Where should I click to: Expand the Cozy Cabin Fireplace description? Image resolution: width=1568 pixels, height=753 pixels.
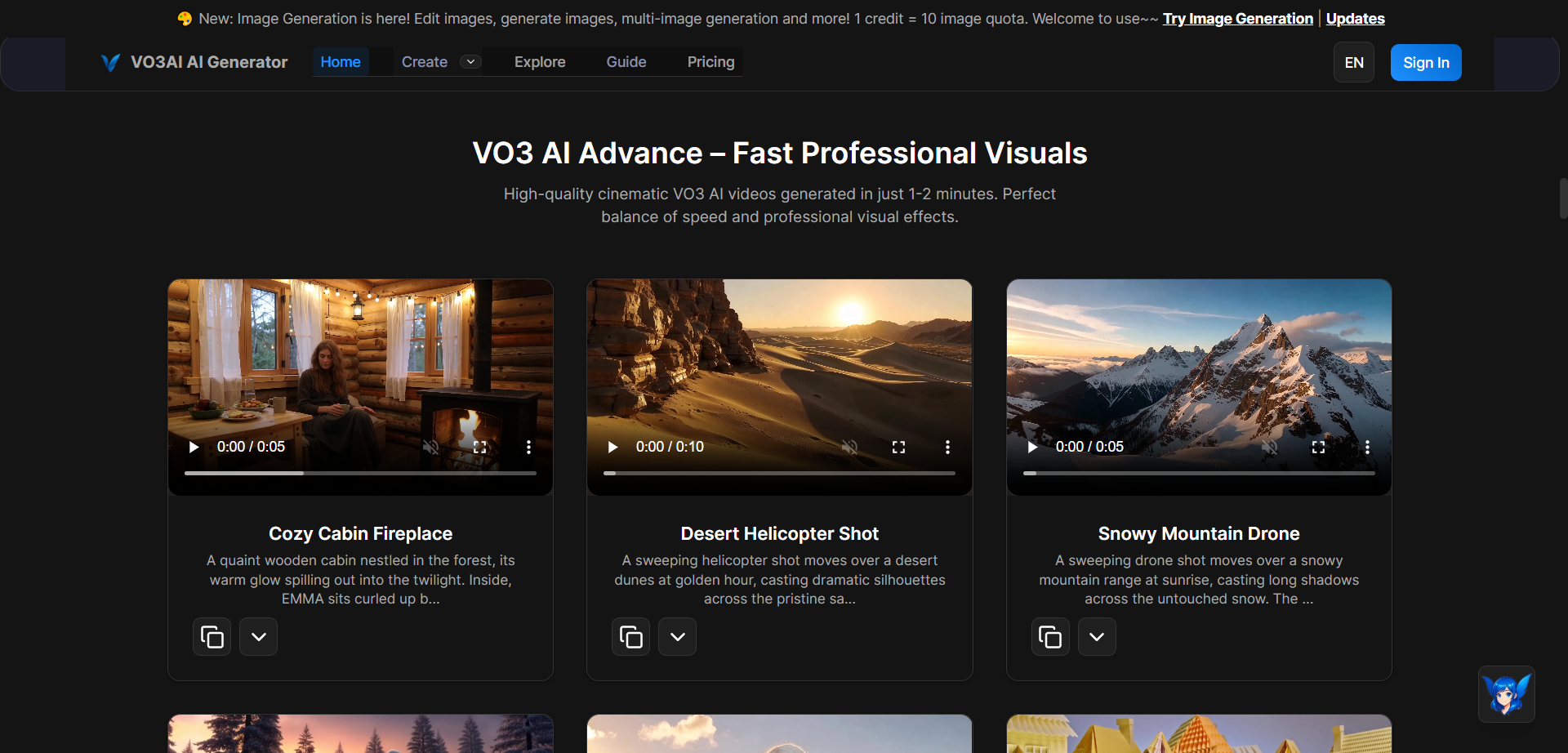(259, 637)
